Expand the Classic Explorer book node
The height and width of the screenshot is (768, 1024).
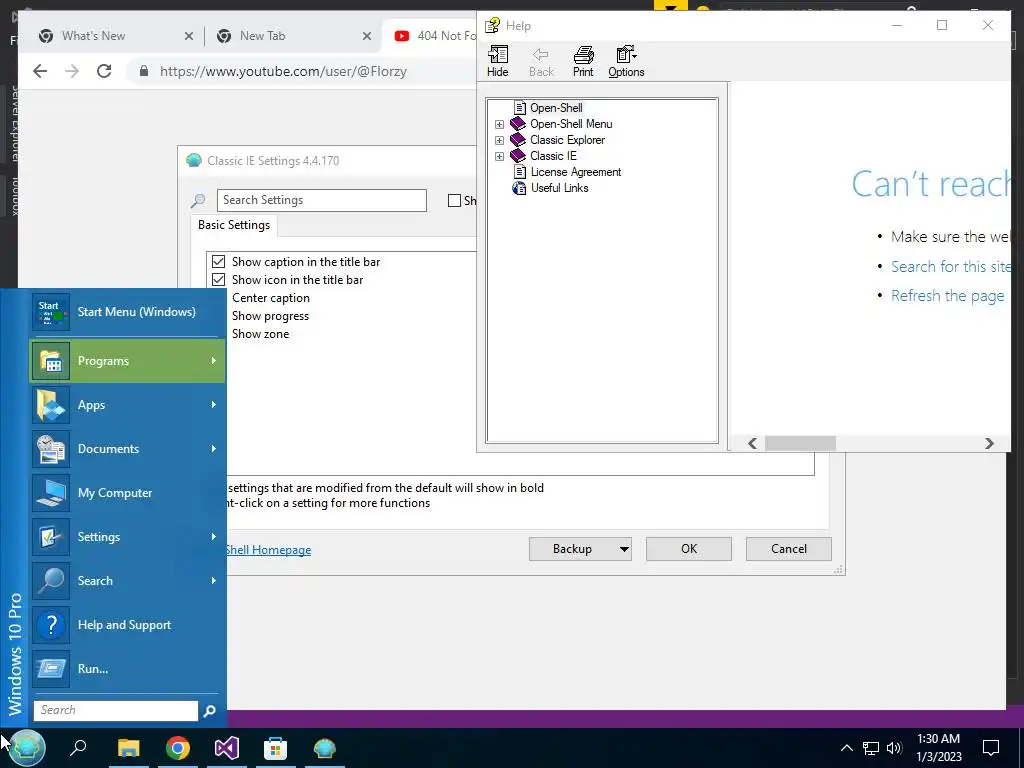point(500,140)
